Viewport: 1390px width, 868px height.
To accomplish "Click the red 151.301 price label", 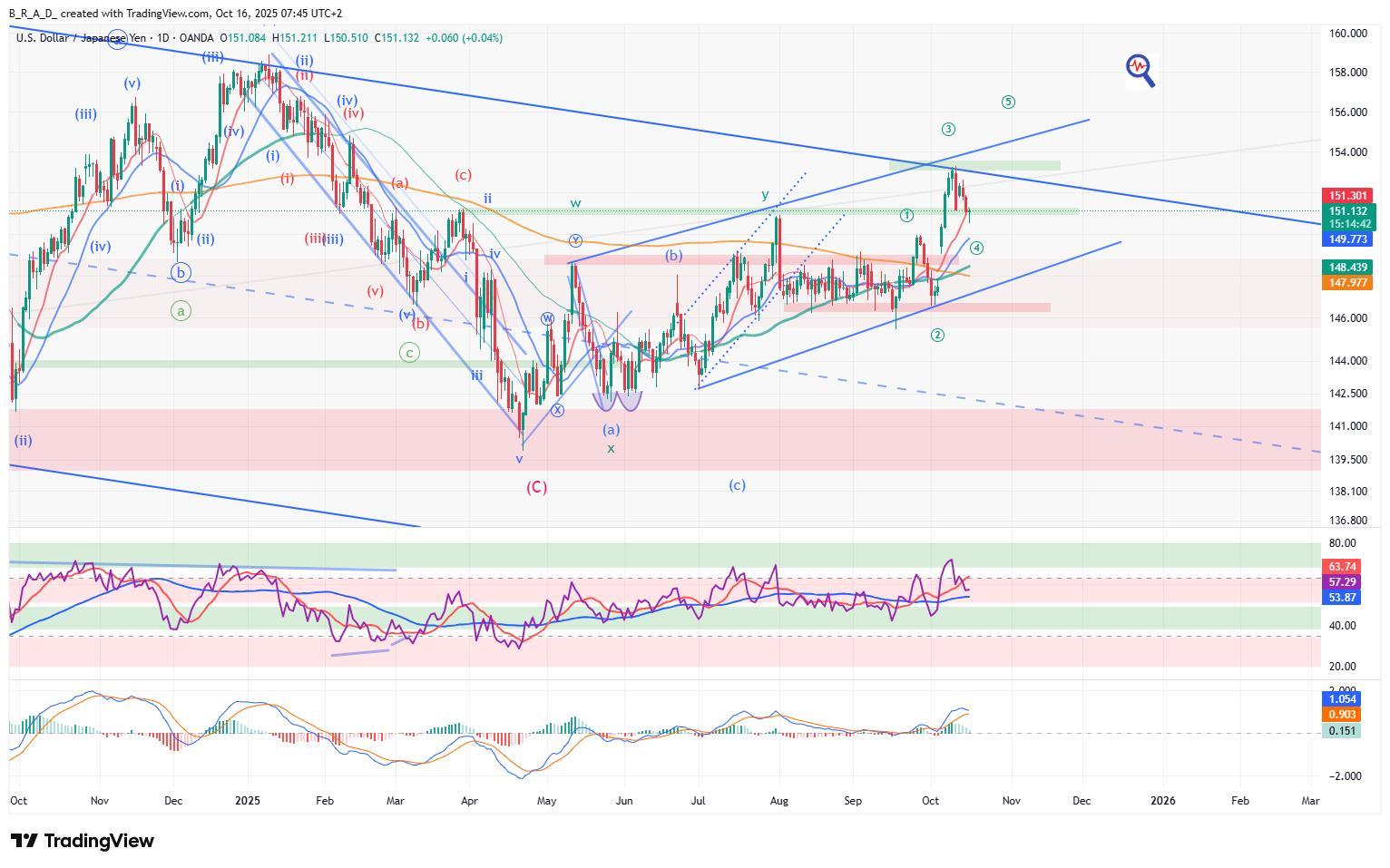I will [x=1348, y=196].
